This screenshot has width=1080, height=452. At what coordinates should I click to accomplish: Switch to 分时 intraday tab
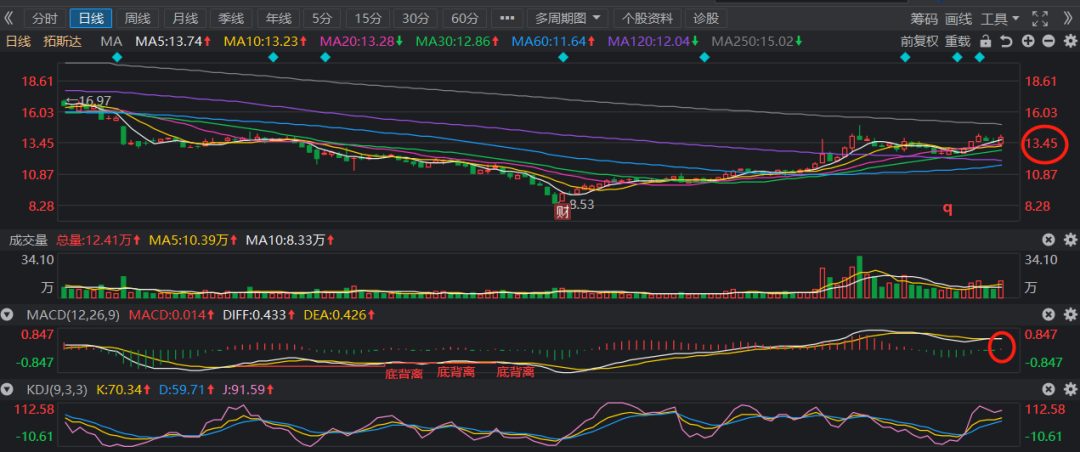click(x=44, y=18)
